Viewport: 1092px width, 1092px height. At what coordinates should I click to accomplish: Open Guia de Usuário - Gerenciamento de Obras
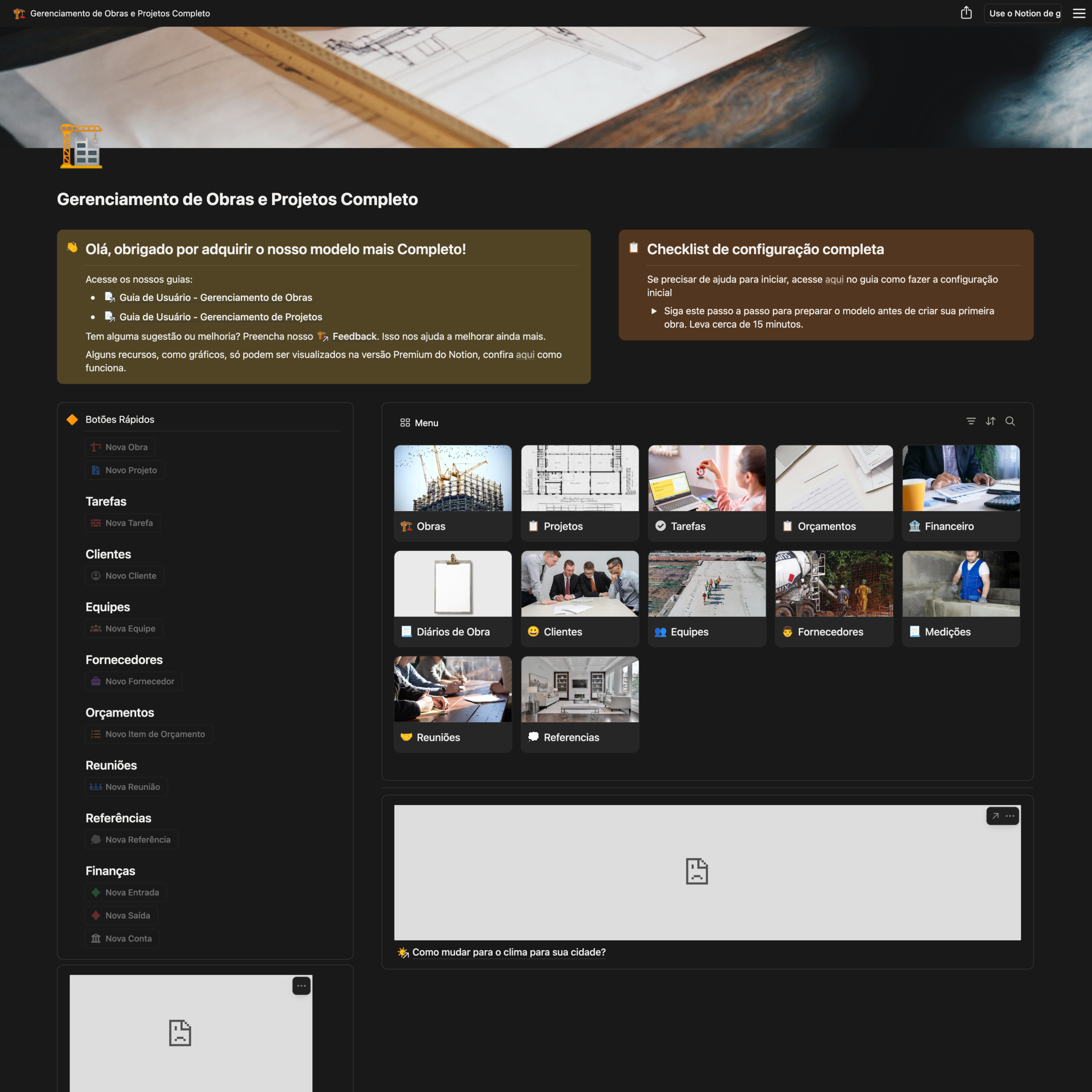click(x=215, y=297)
